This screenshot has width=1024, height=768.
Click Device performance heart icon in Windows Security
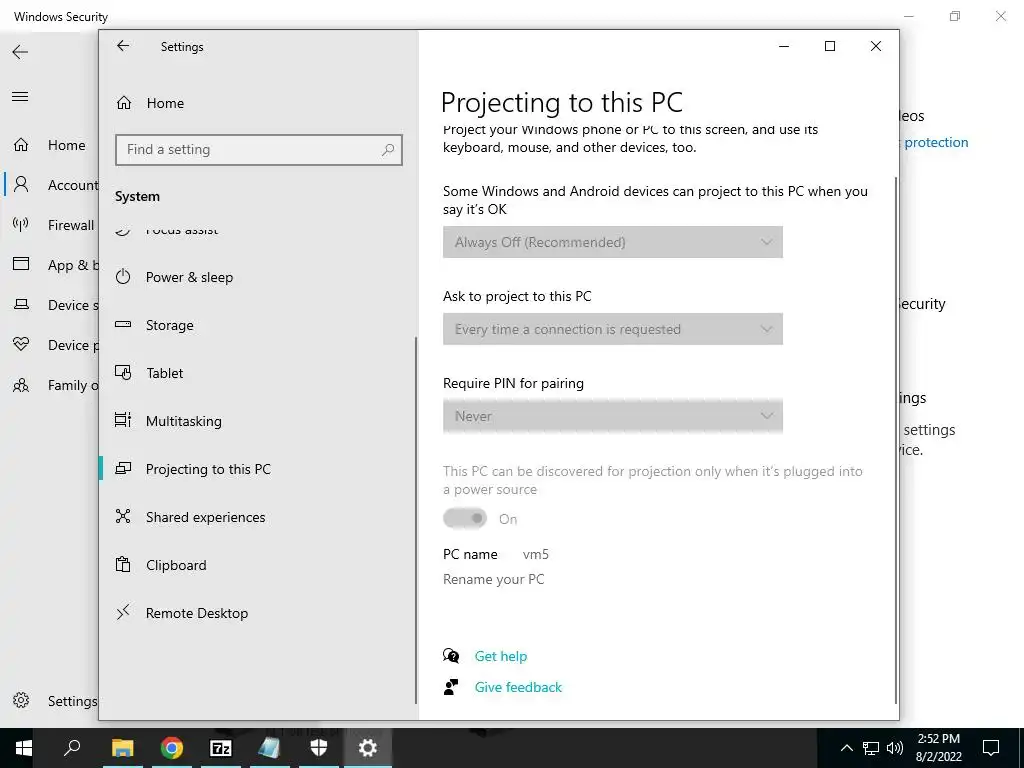[21, 344]
